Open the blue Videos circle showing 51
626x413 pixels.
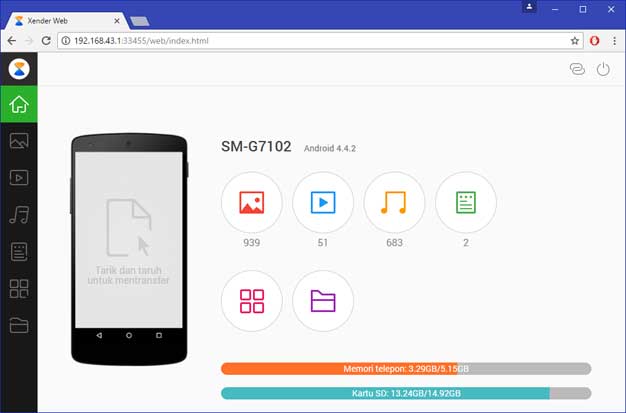tap(323, 203)
